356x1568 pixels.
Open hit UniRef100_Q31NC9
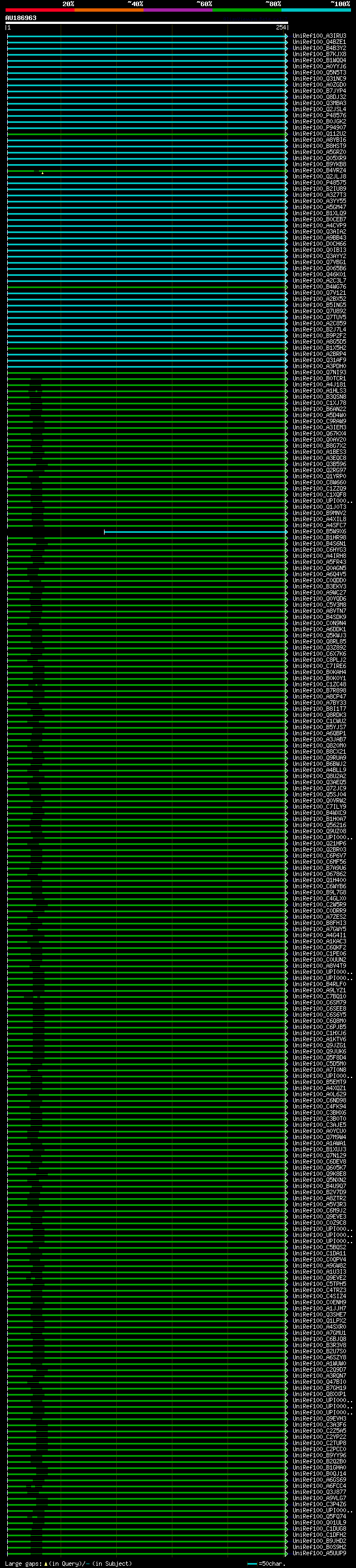coord(319,78)
